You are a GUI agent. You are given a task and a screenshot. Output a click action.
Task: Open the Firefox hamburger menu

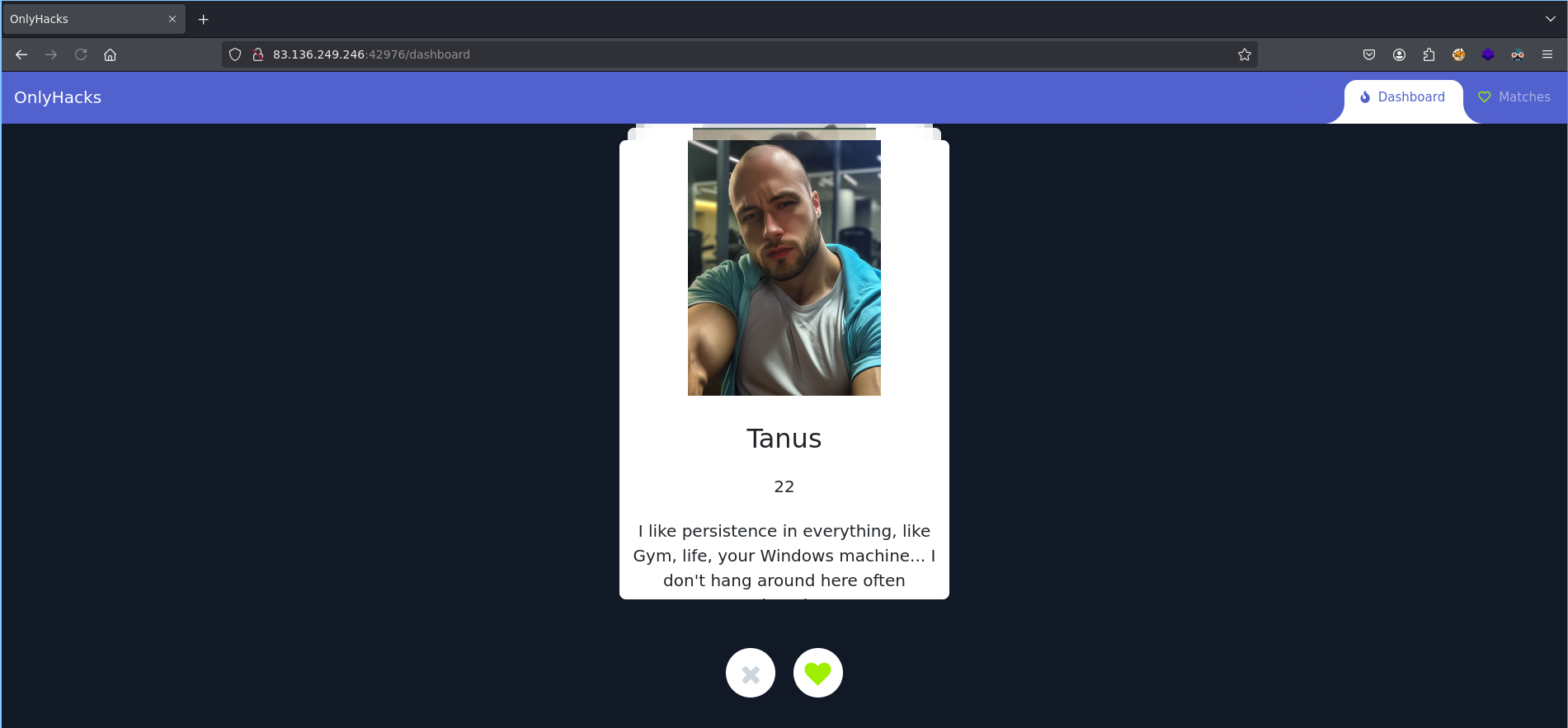coord(1547,54)
